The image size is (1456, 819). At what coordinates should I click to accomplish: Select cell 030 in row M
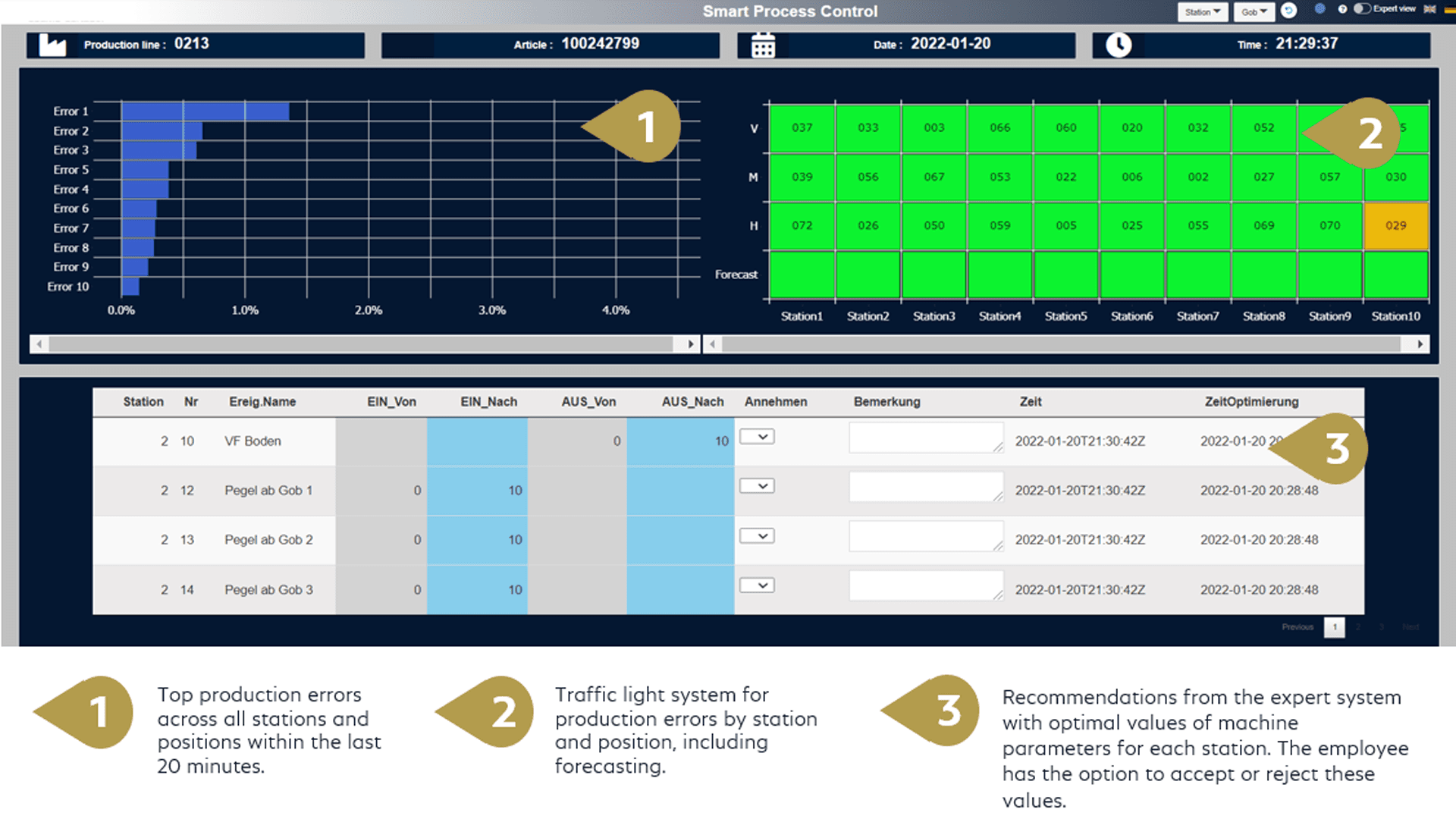(x=1396, y=177)
